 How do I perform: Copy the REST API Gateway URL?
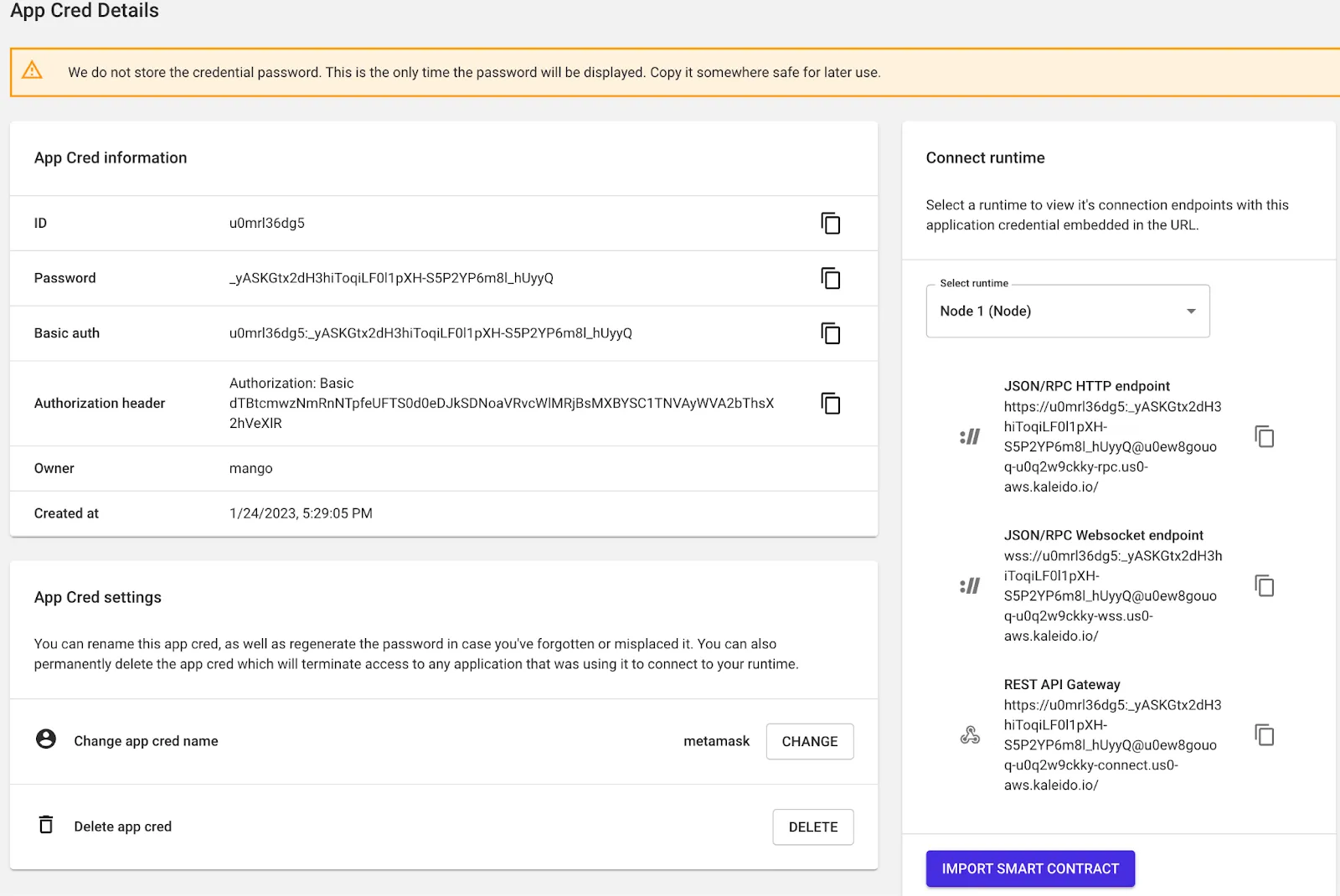coord(1263,734)
